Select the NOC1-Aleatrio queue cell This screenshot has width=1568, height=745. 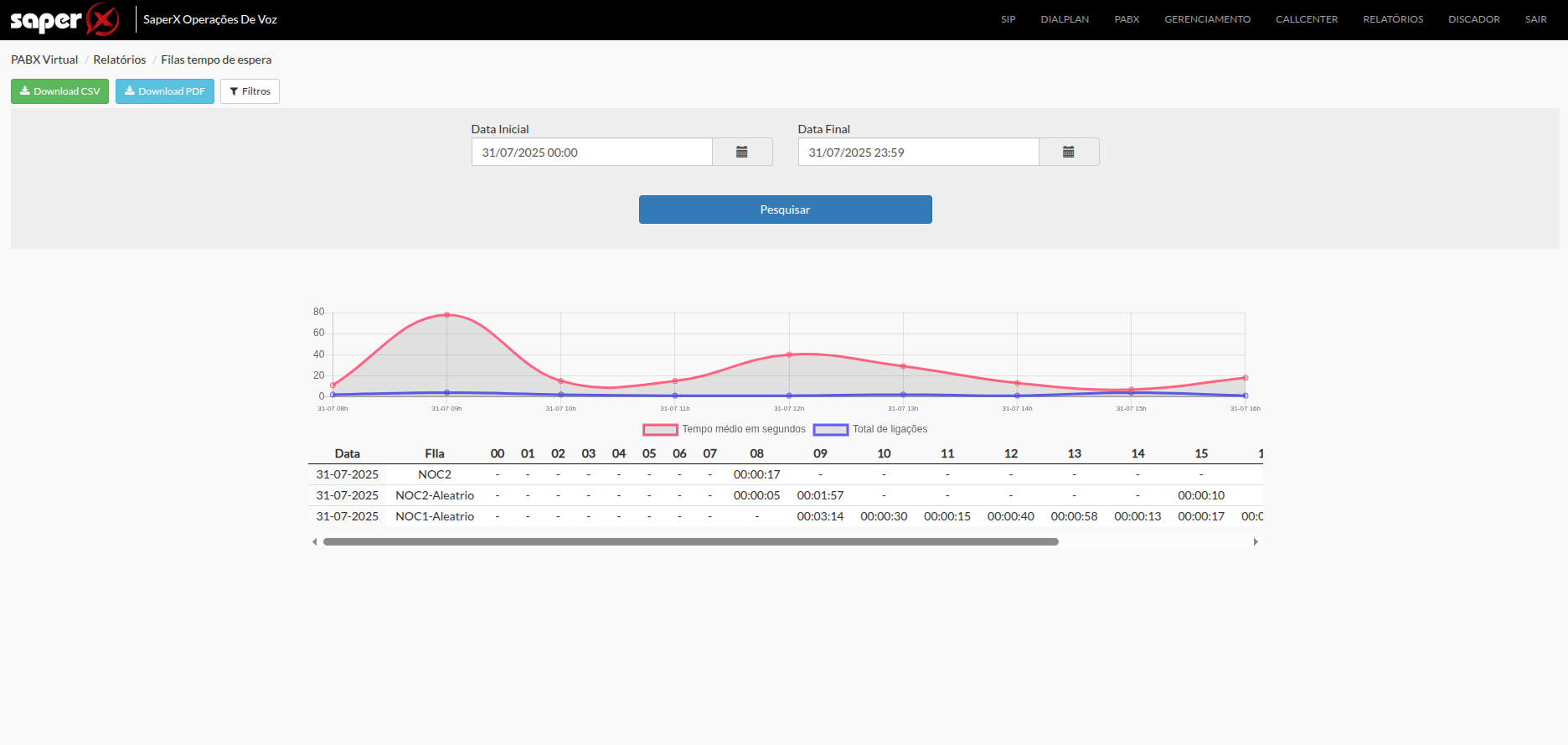click(435, 516)
